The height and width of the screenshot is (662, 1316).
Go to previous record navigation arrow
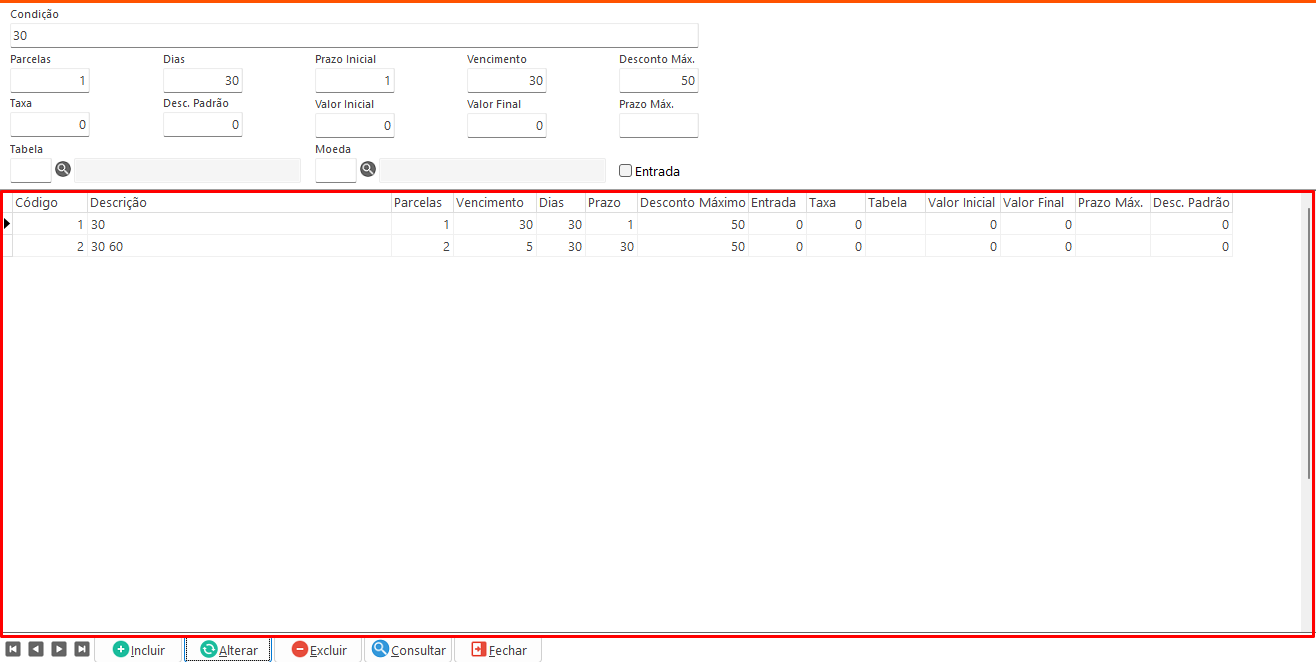click(x=36, y=649)
